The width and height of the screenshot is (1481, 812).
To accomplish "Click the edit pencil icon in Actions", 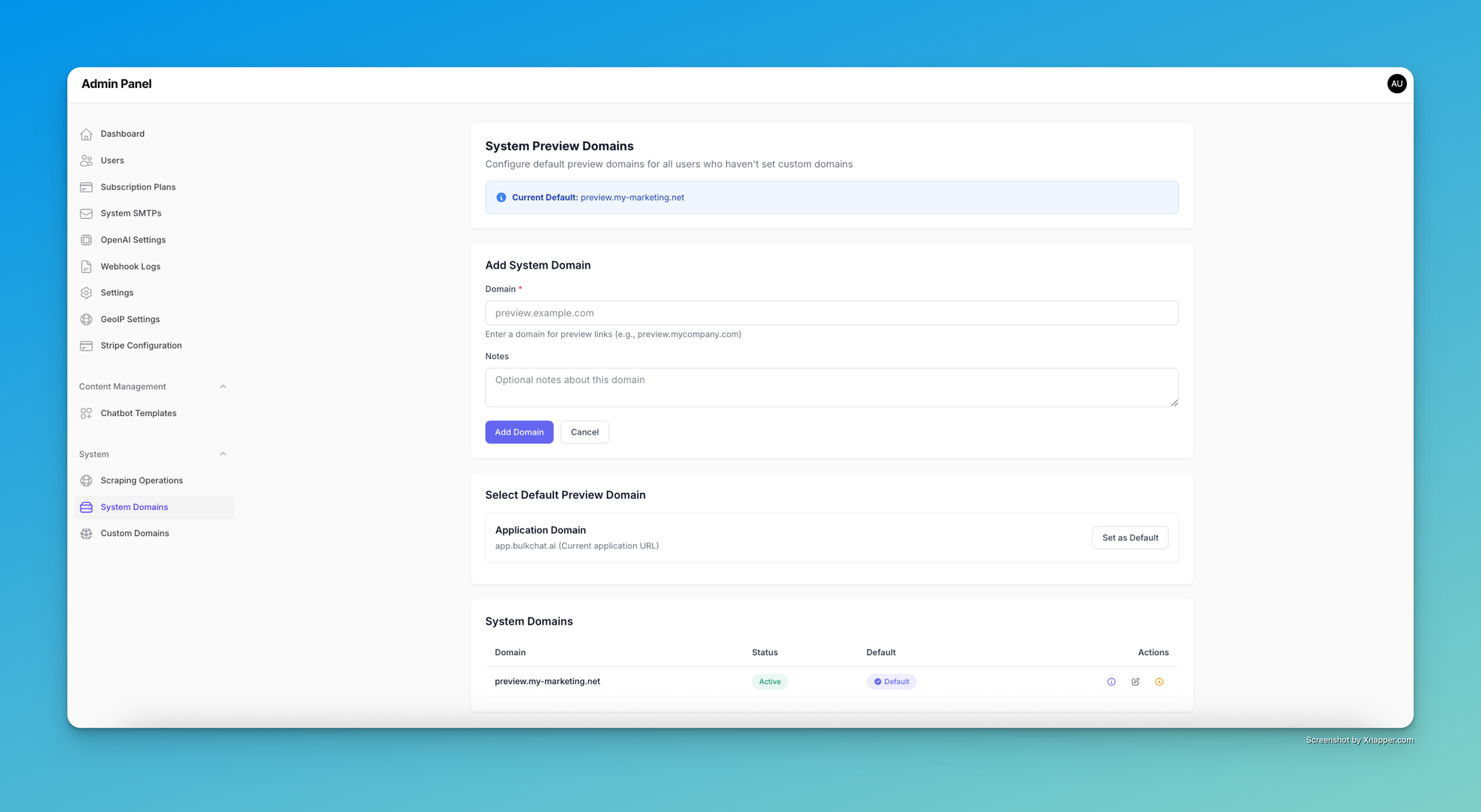I will click(1135, 682).
